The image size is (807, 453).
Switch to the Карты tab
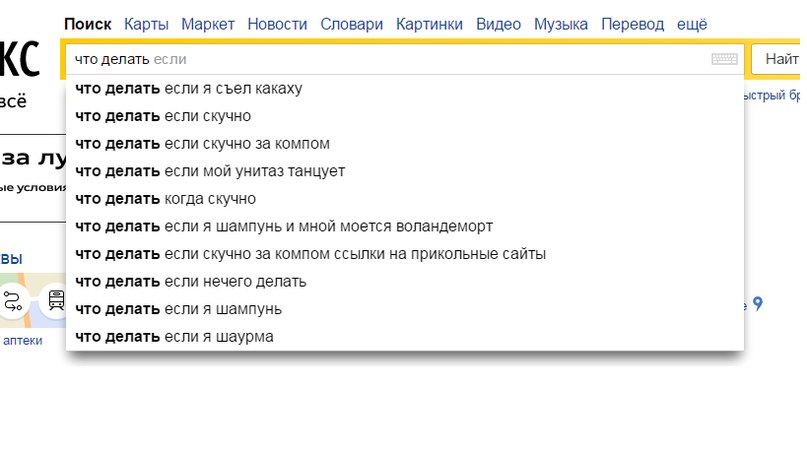click(x=146, y=24)
